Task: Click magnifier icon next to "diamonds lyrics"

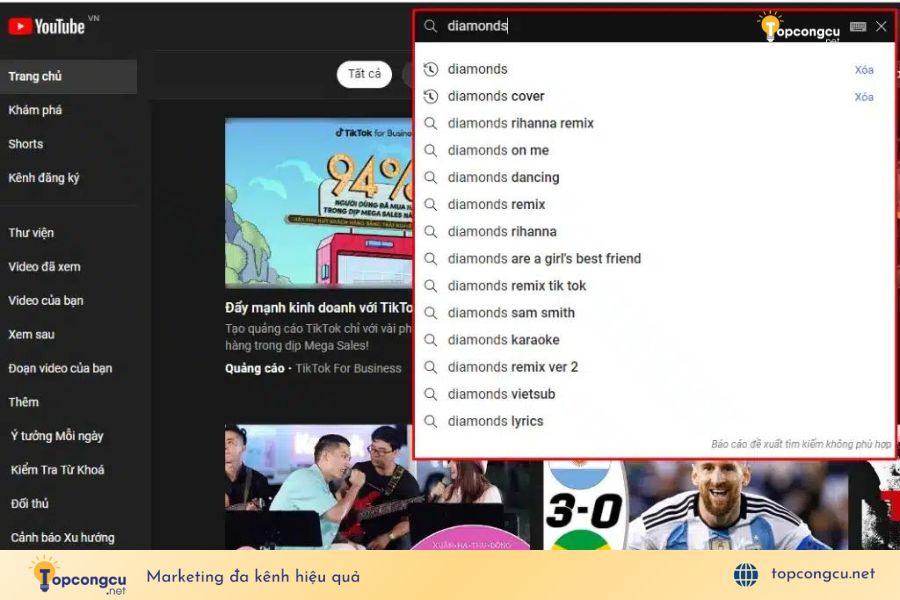Action: [430, 421]
